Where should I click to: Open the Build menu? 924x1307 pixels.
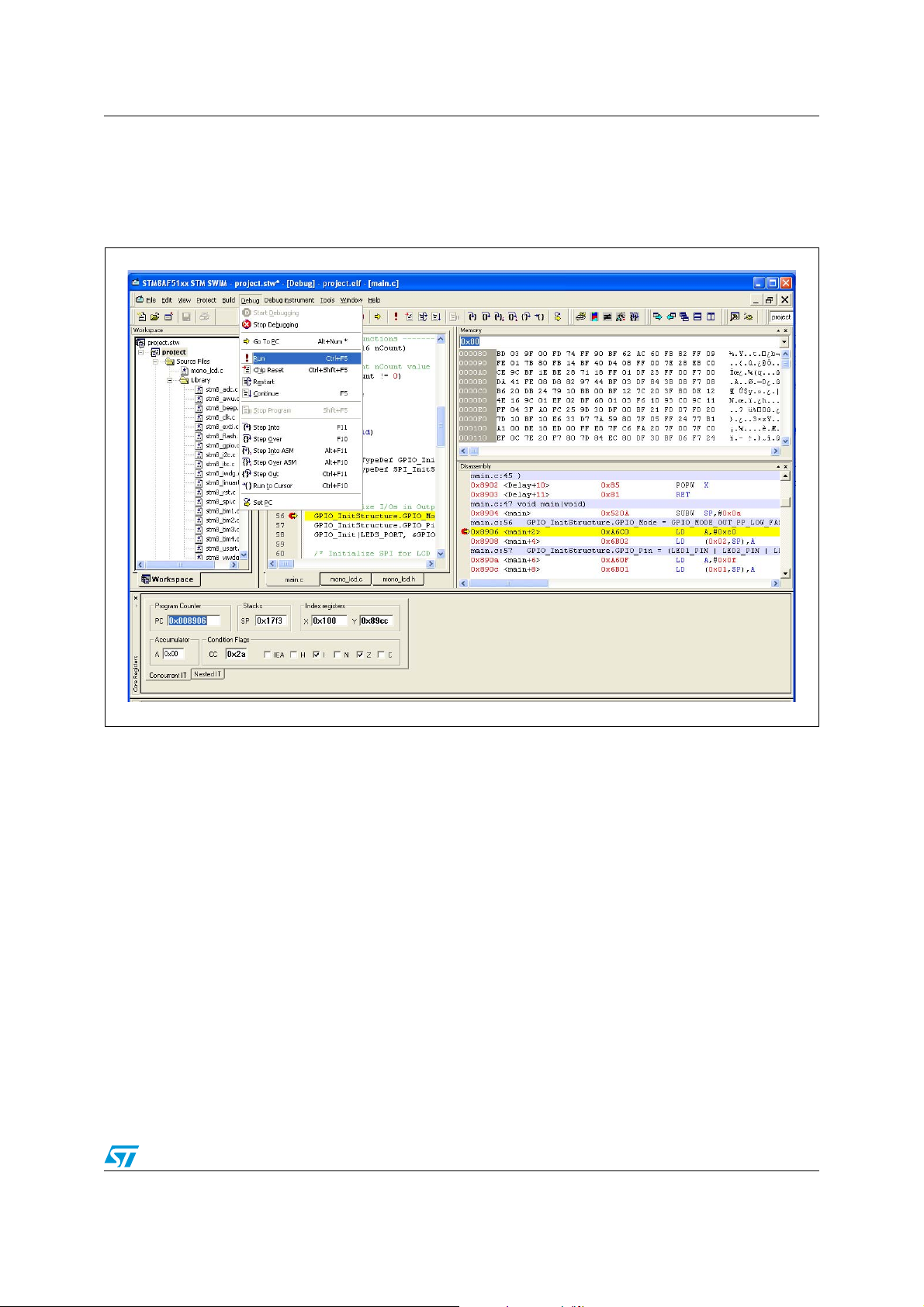point(228,300)
